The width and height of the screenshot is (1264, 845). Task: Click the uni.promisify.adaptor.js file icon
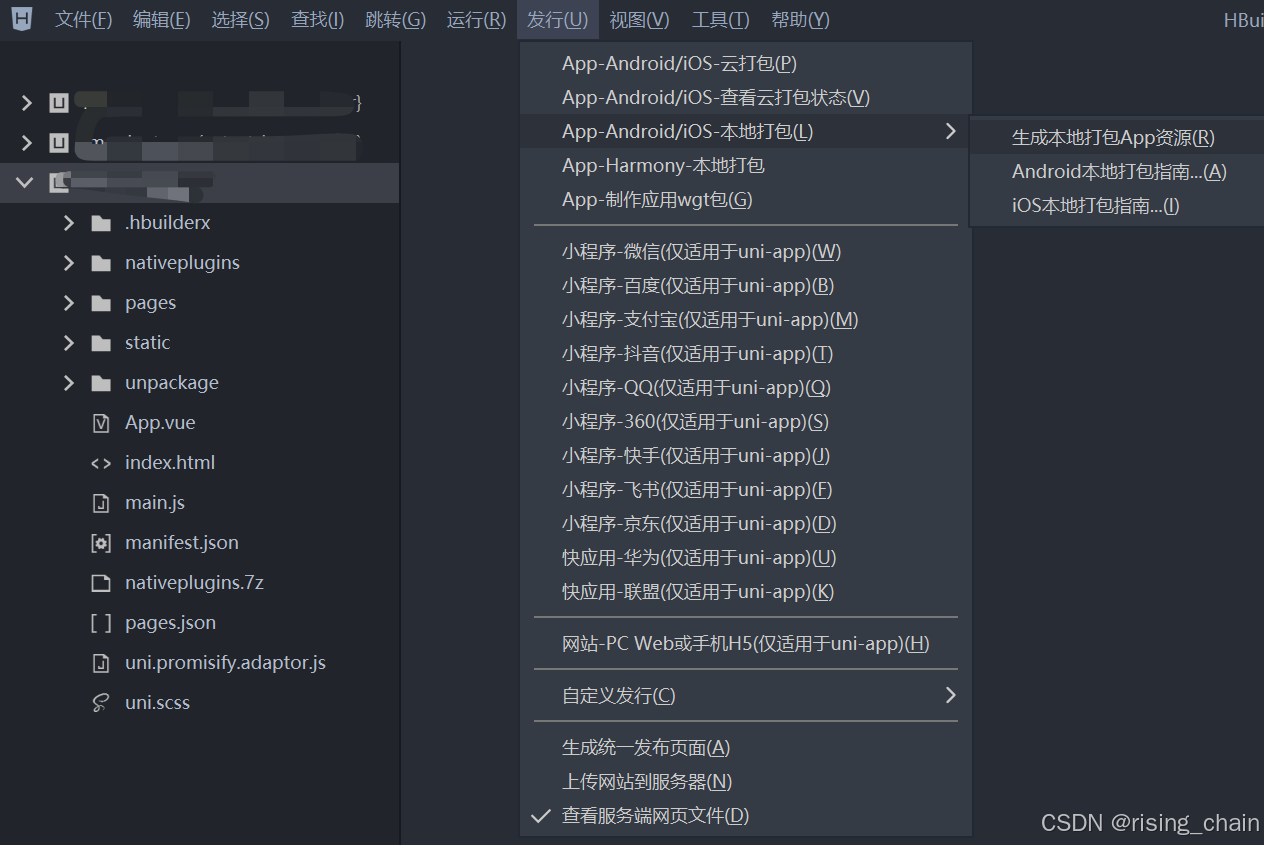[101, 663]
